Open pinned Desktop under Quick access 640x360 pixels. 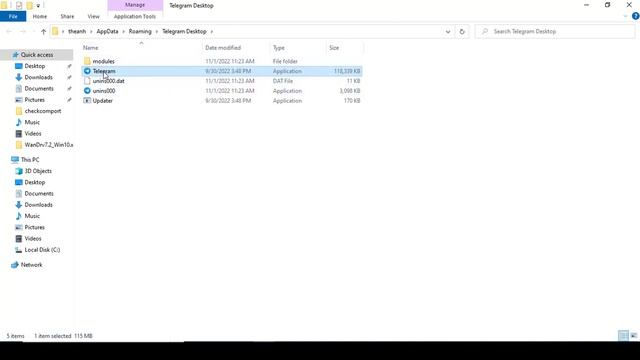[x=35, y=66]
